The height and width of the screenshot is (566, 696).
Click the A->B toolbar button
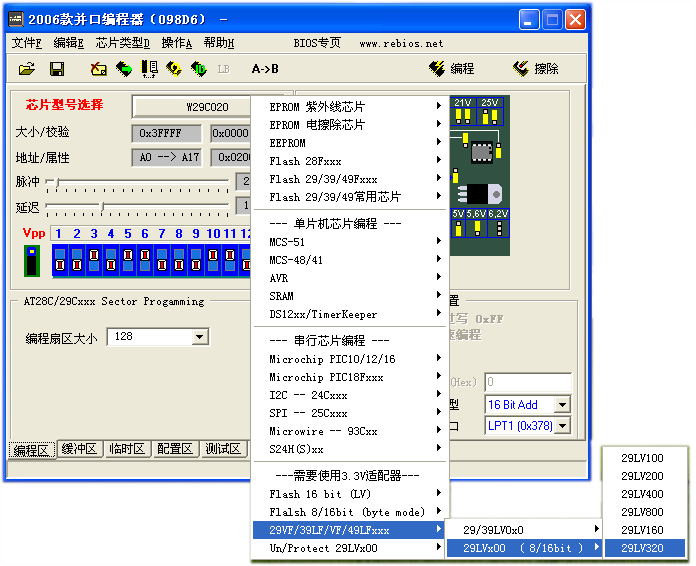265,69
